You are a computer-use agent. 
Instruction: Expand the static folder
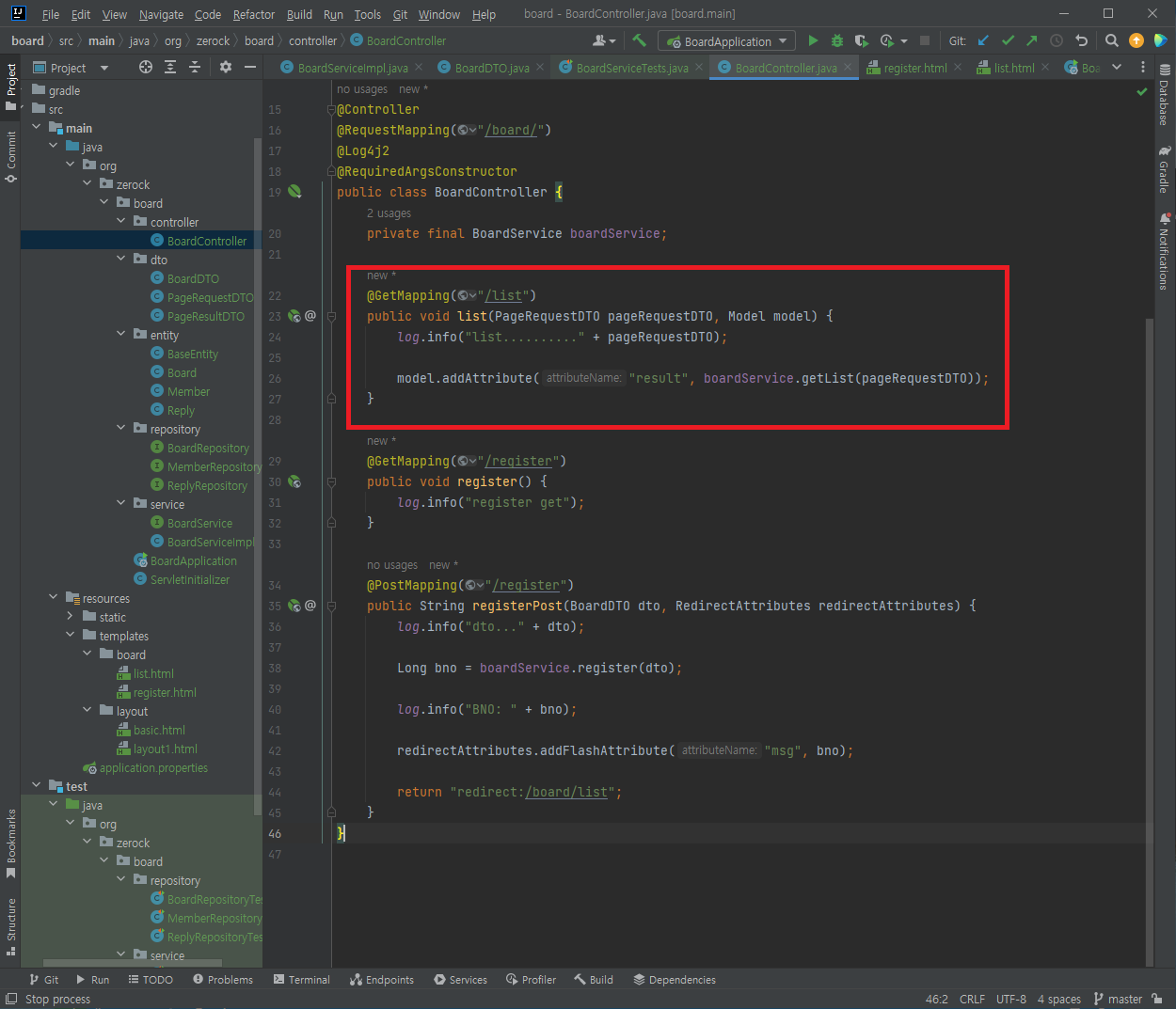click(x=71, y=617)
